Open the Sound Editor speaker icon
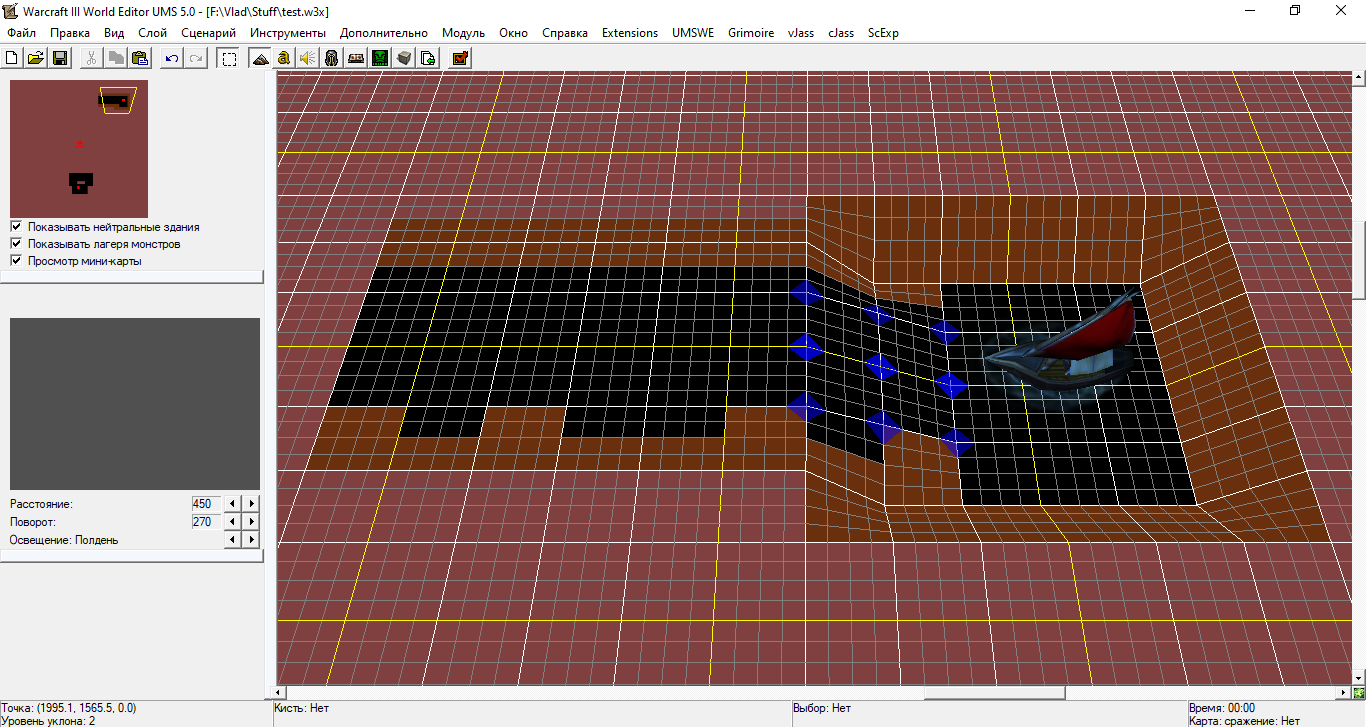 (x=308, y=58)
